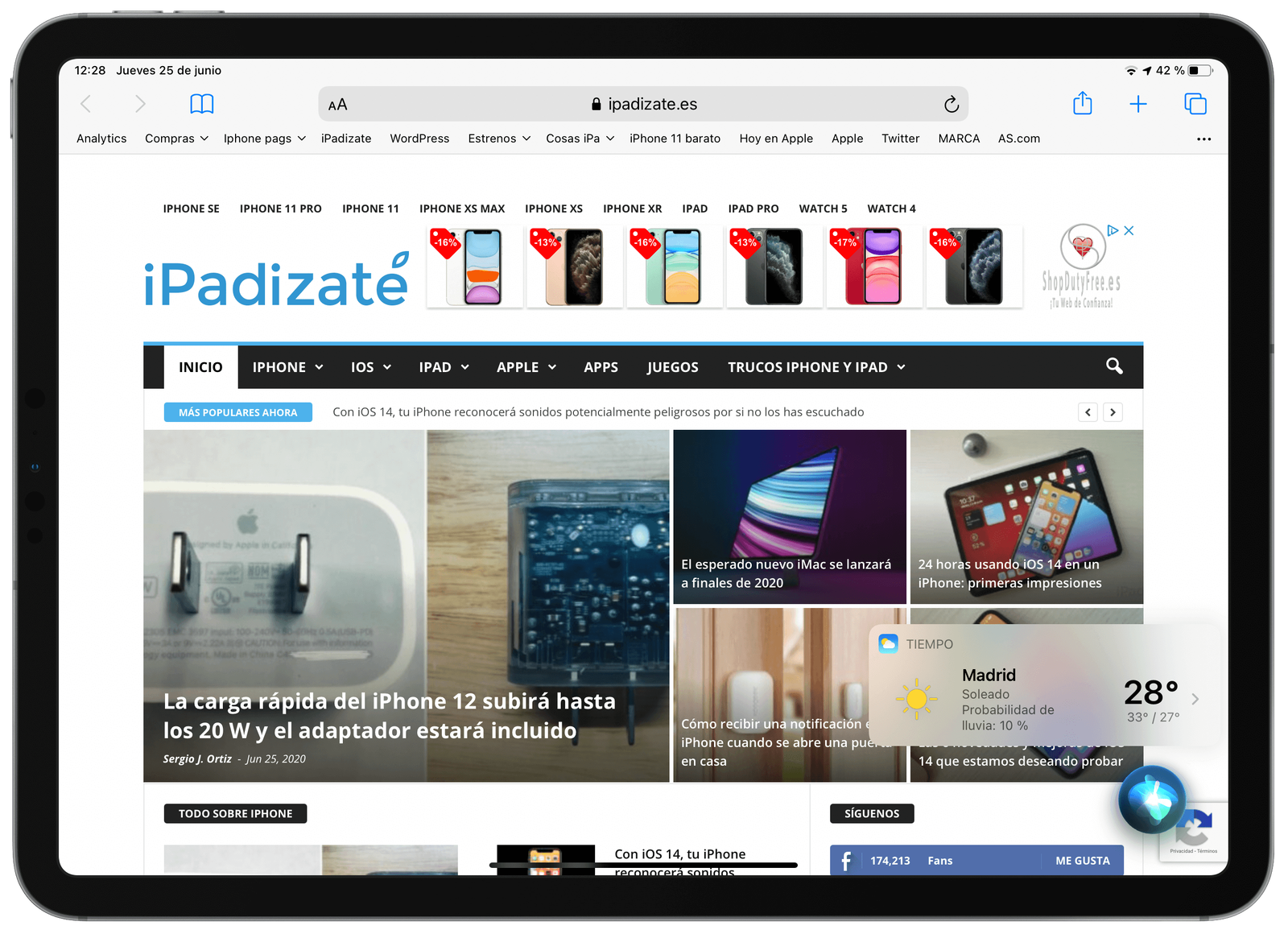Click the iPadizate site logo

[276, 280]
